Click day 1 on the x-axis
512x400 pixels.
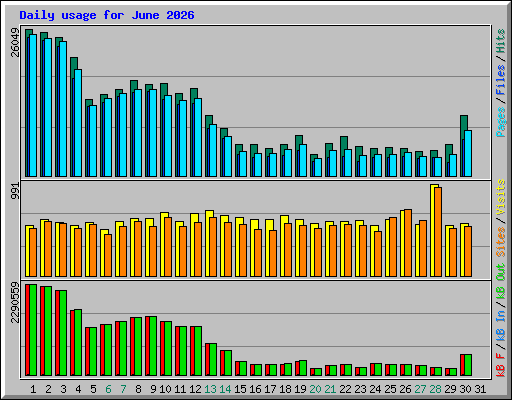point(33,389)
